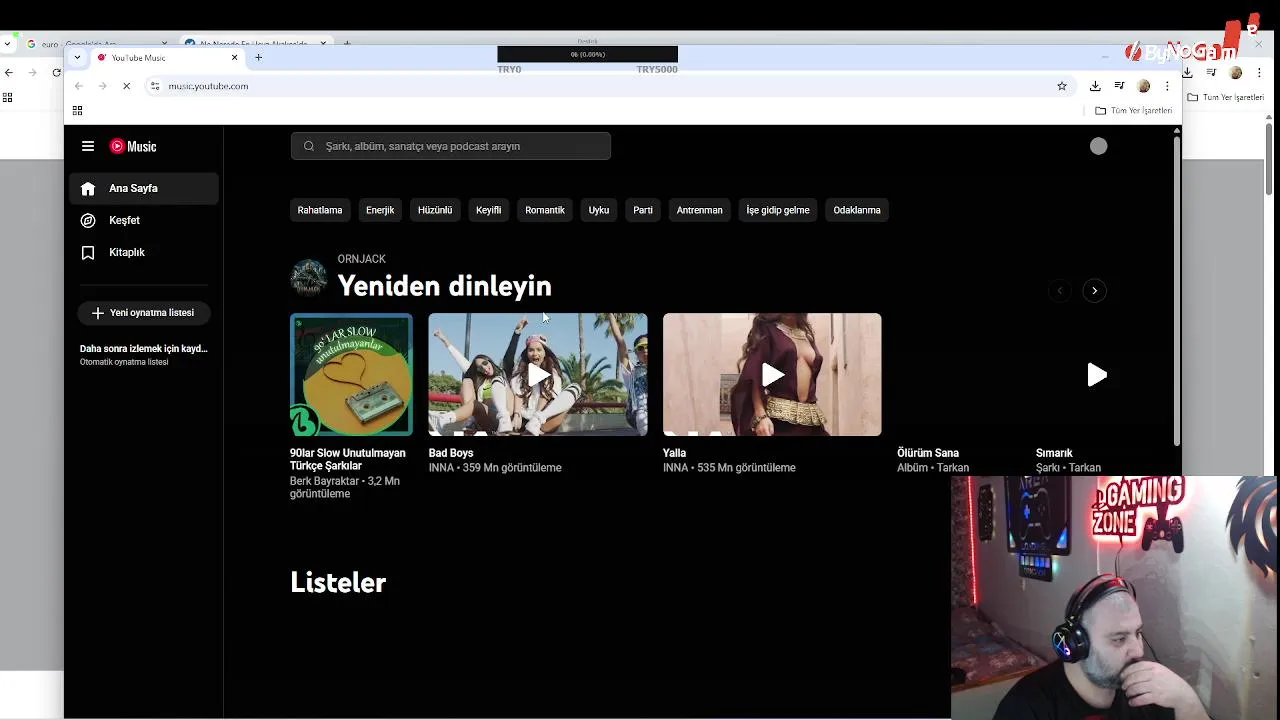Select the Rahatlama mood chip
The width and height of the screenshot is (1280, 720).
tap(319, 210)
